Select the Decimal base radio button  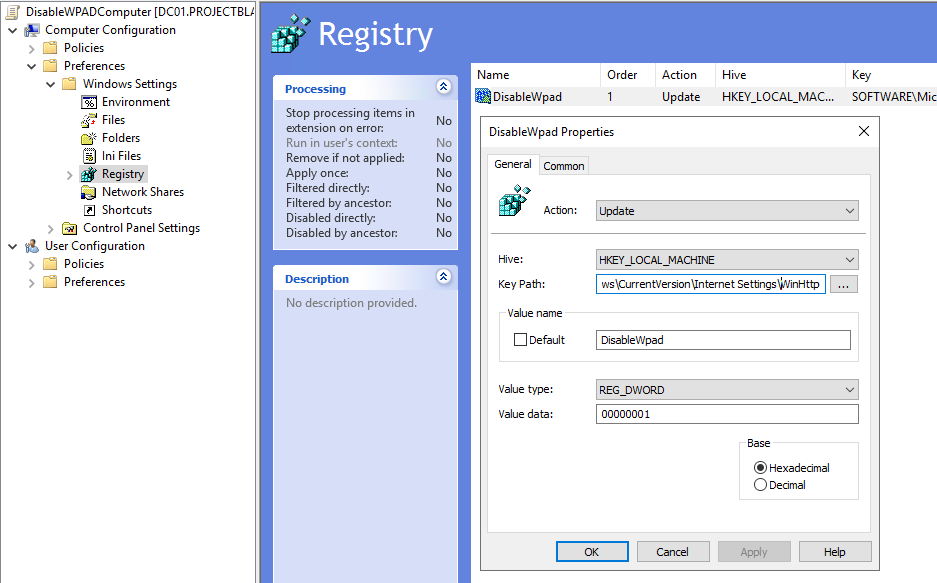[x=760, y=485]
